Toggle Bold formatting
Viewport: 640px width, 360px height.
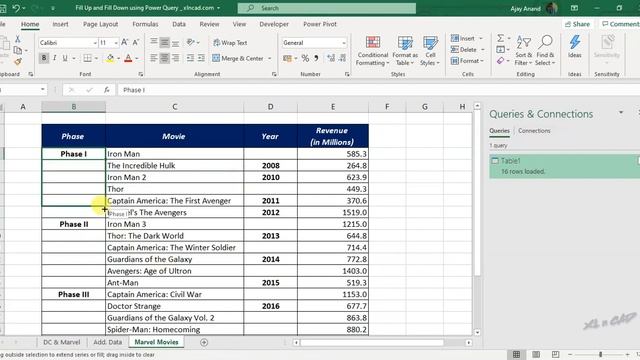(44, 58)
